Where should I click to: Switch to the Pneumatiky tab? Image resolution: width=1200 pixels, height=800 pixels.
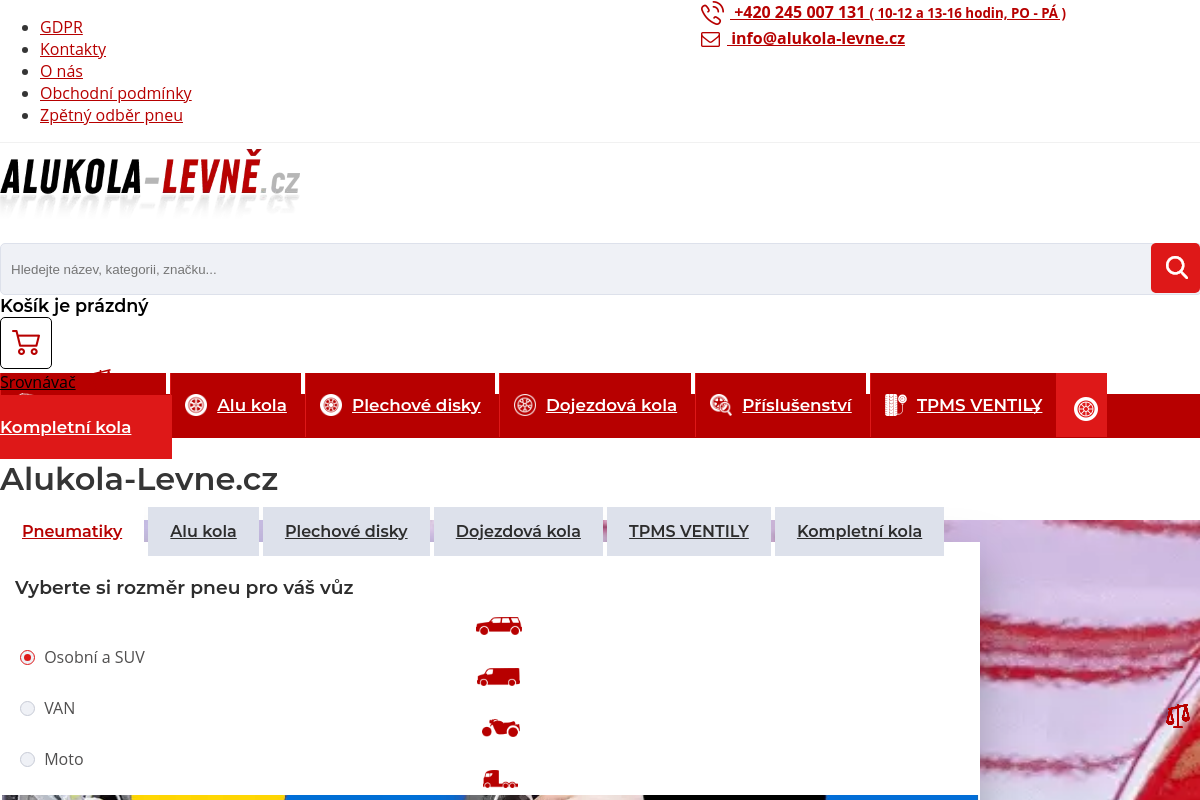point(72,531)
